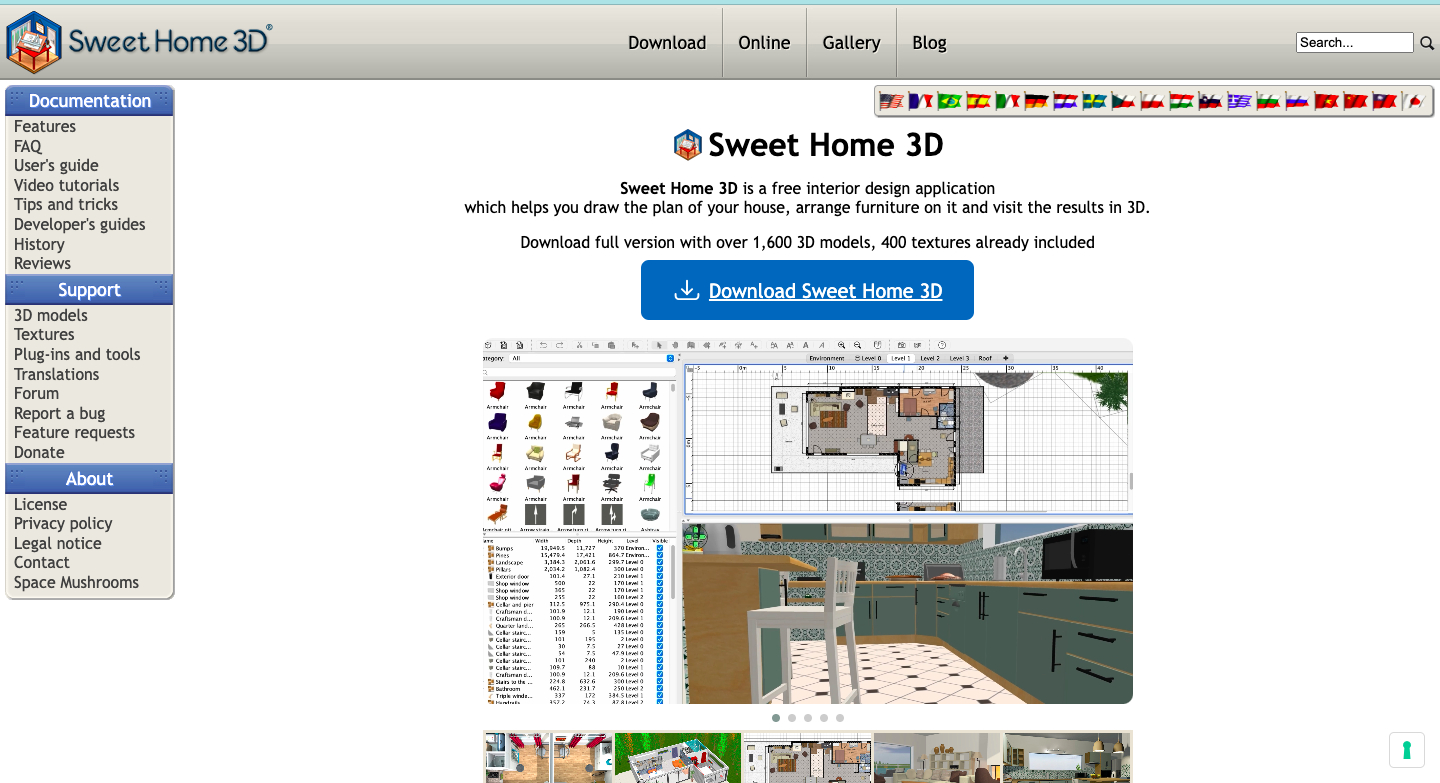Image resolution: width=1440 pixels, height=783 pixels.
Task: Open the Online menu item
Action: (x=764, y=43)
